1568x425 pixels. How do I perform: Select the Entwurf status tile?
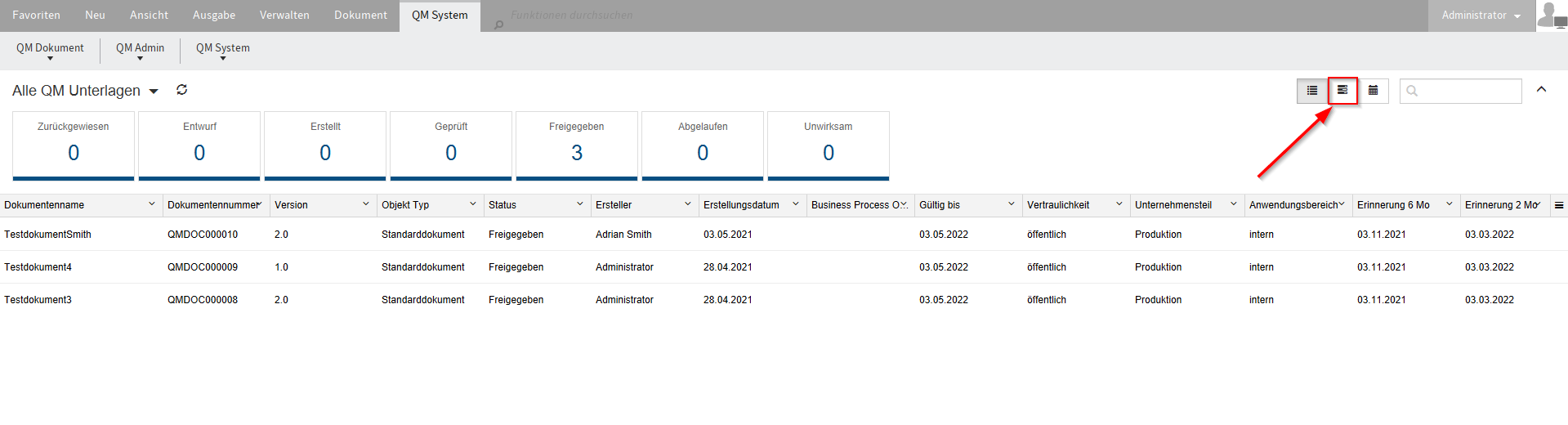coord(199,145)
